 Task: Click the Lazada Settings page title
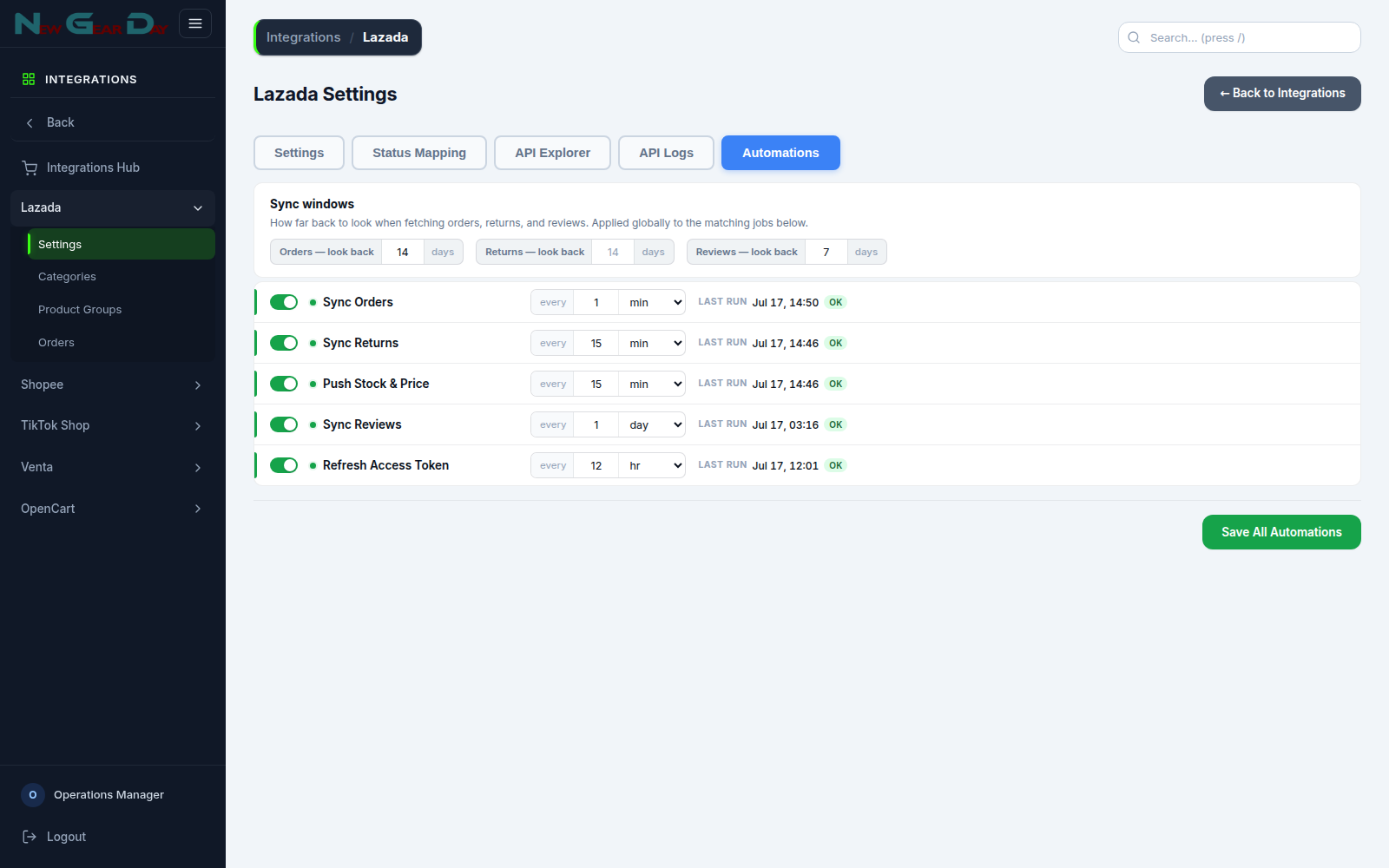[x=326, y=94]
